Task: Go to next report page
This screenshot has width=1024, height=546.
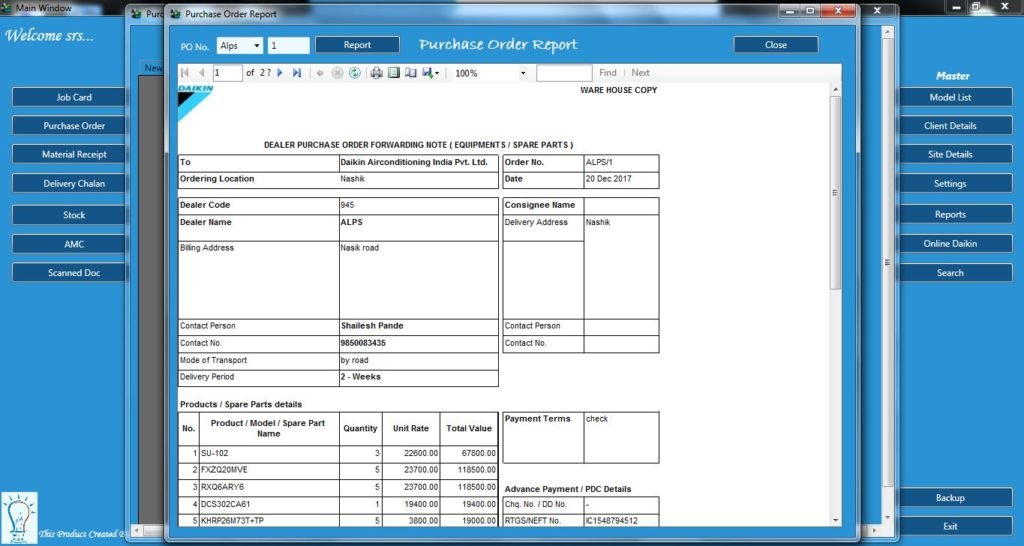Action: coord(280,73)
